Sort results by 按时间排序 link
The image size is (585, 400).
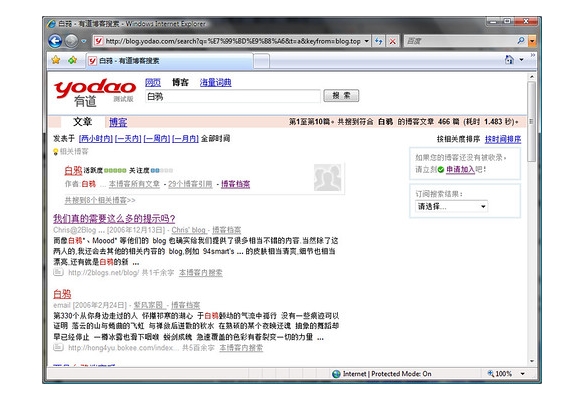[503, 139]
